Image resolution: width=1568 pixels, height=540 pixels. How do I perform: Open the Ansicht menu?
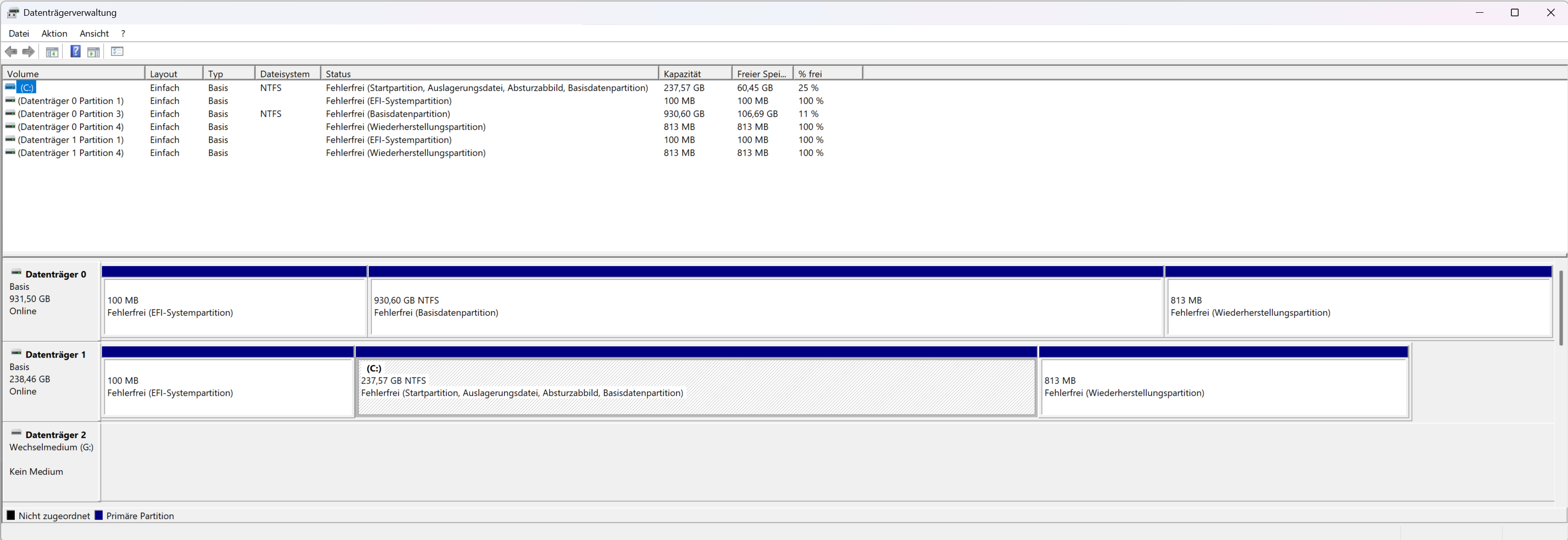(94, 34)
